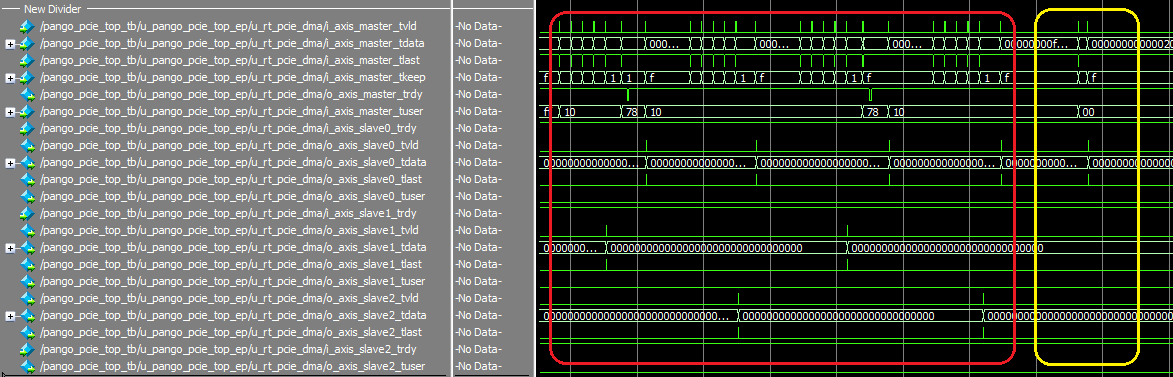Select the o_axis_slave1_tuser signal name

(x=232, y=281)
